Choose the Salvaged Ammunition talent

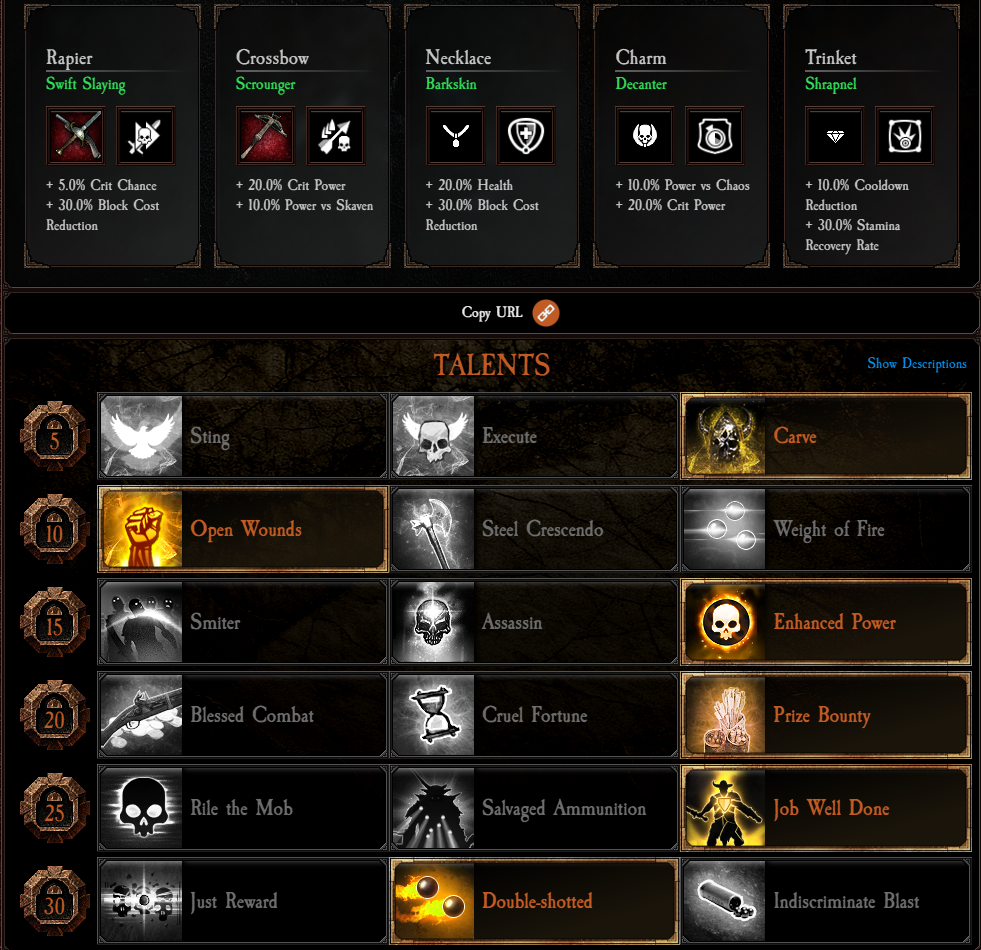click(534, 808)
